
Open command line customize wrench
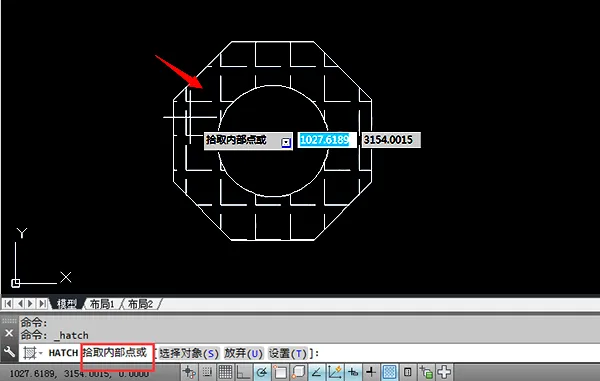pyautogui.click(x=9, y=352)
